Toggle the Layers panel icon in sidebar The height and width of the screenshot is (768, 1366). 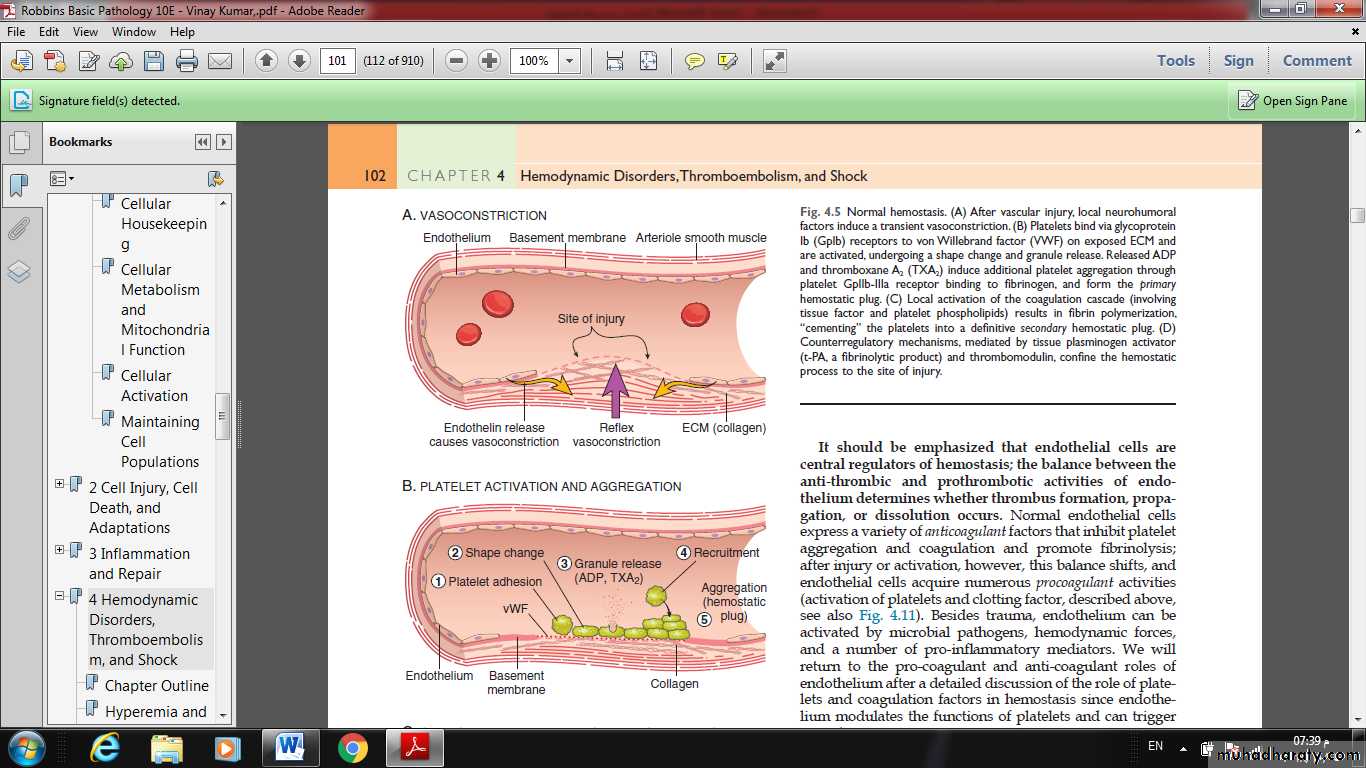[x=19, y=272]
